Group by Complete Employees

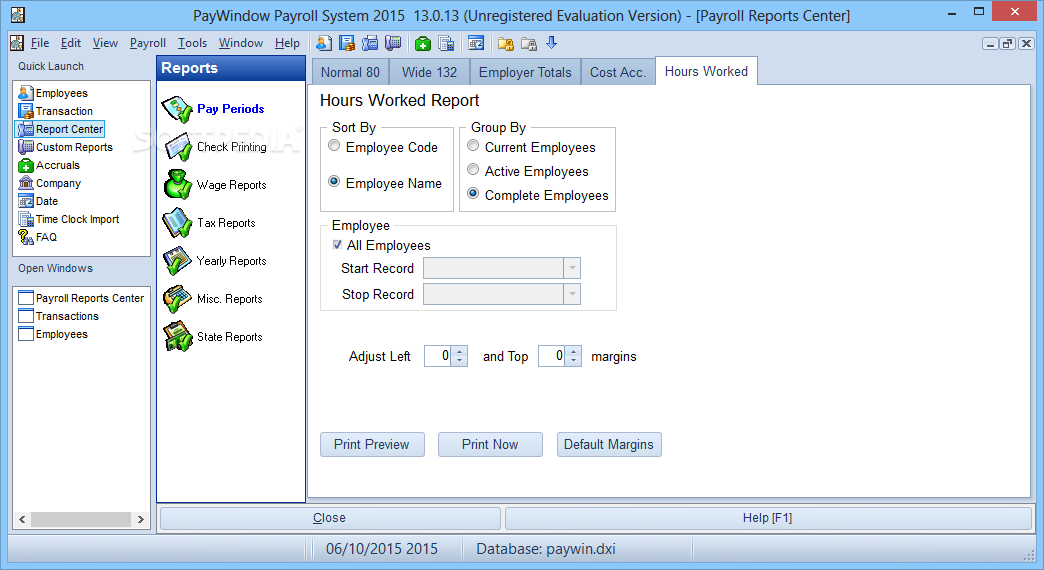(x=538, y=195)
